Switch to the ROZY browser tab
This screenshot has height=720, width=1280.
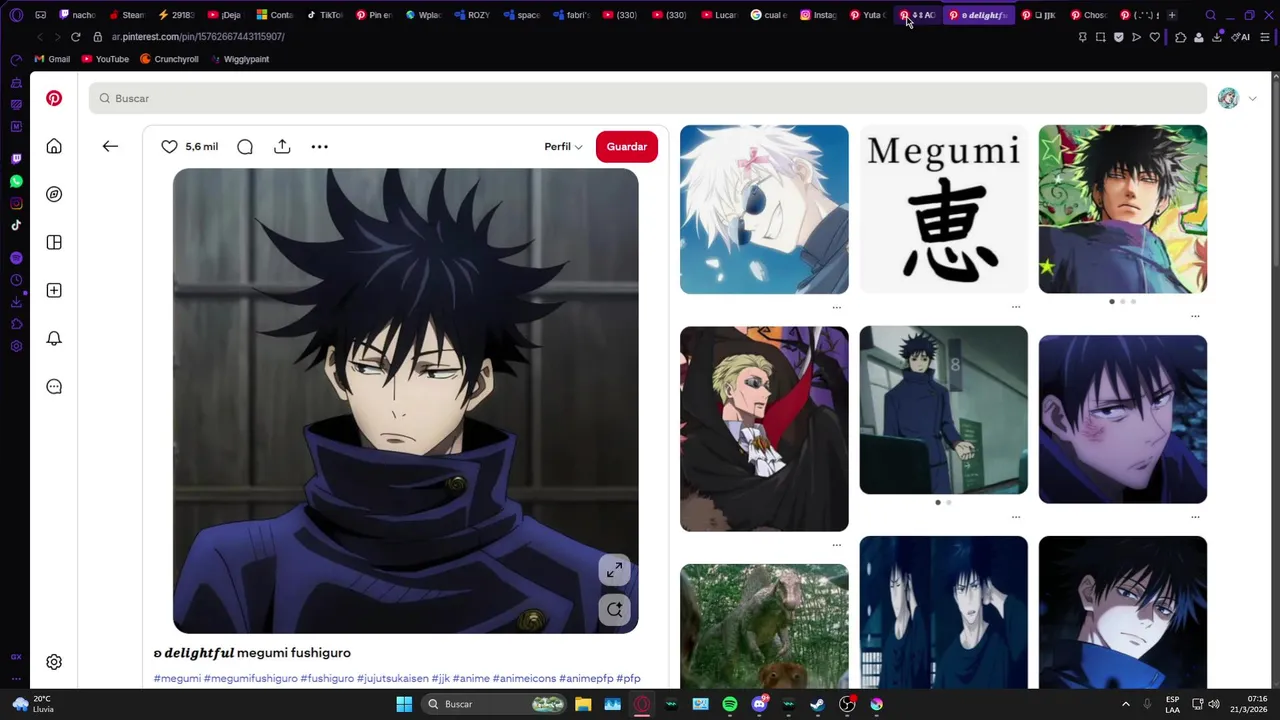[x=472, y=15]
